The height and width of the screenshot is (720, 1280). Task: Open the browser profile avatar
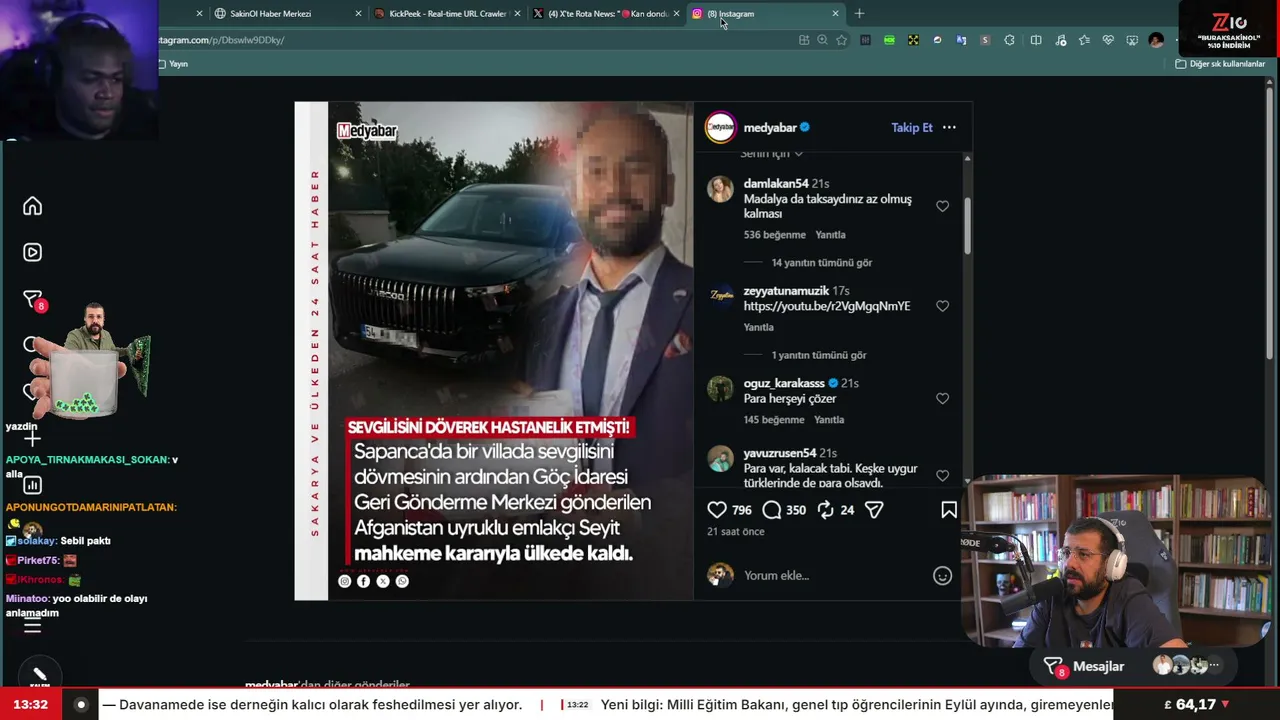(x=1156, y=40)
